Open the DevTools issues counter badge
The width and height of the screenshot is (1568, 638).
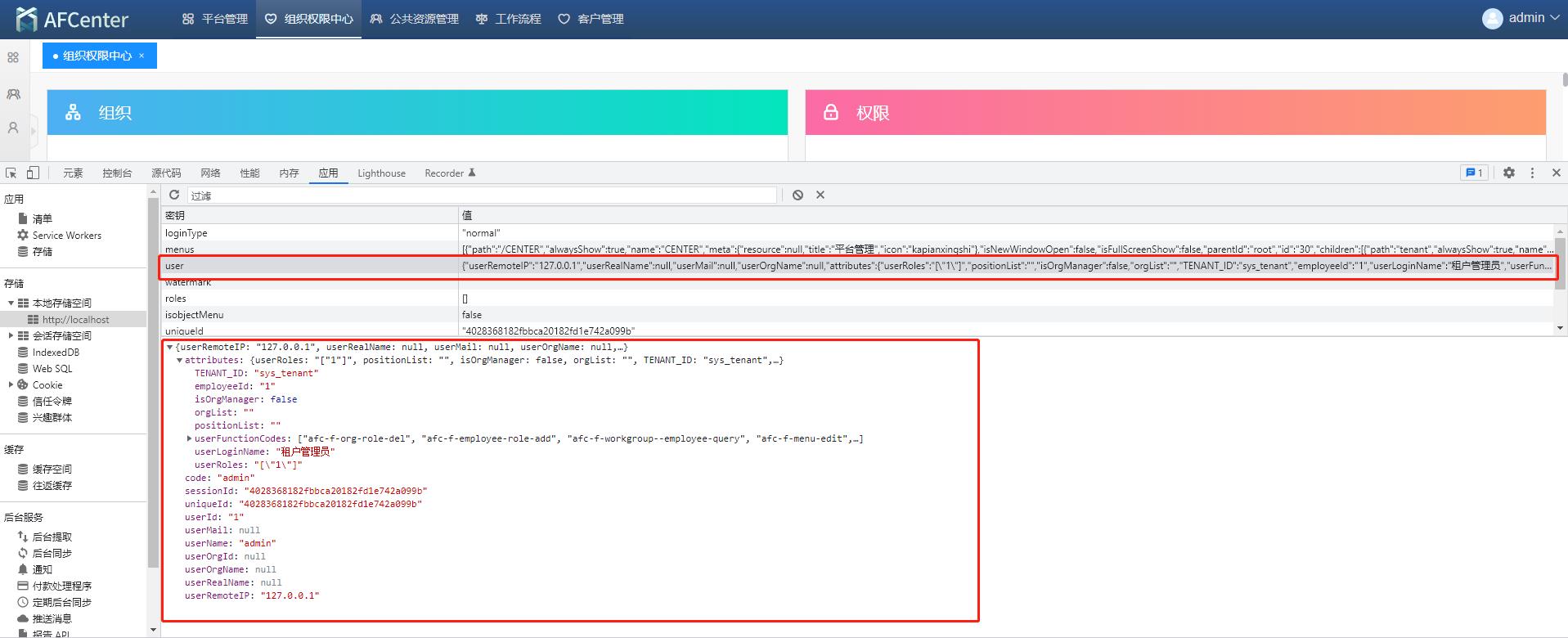[1474, 173]
